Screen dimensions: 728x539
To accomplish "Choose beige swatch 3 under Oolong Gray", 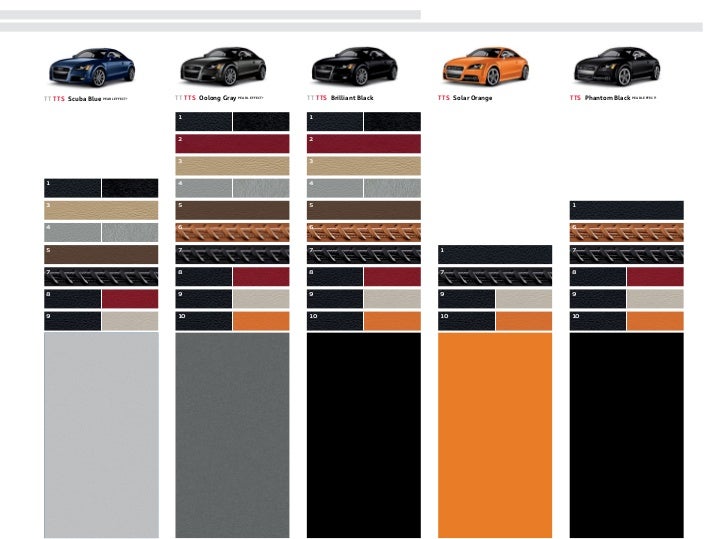I will (232, 166).
